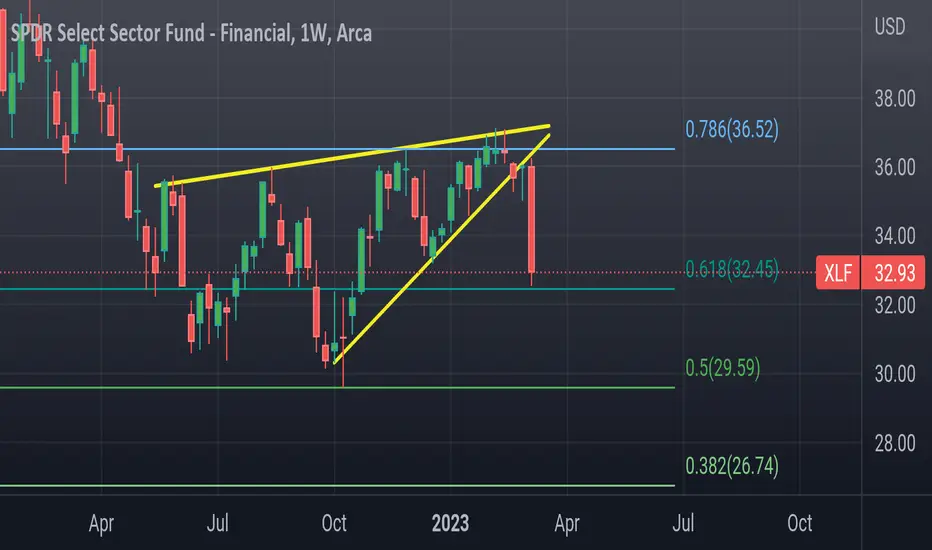The width and height of the screenshot is (932, 550).
Task: Click the chart title 'SPDR Select Sector Fund - Financial'
Action: coord(152,33)
